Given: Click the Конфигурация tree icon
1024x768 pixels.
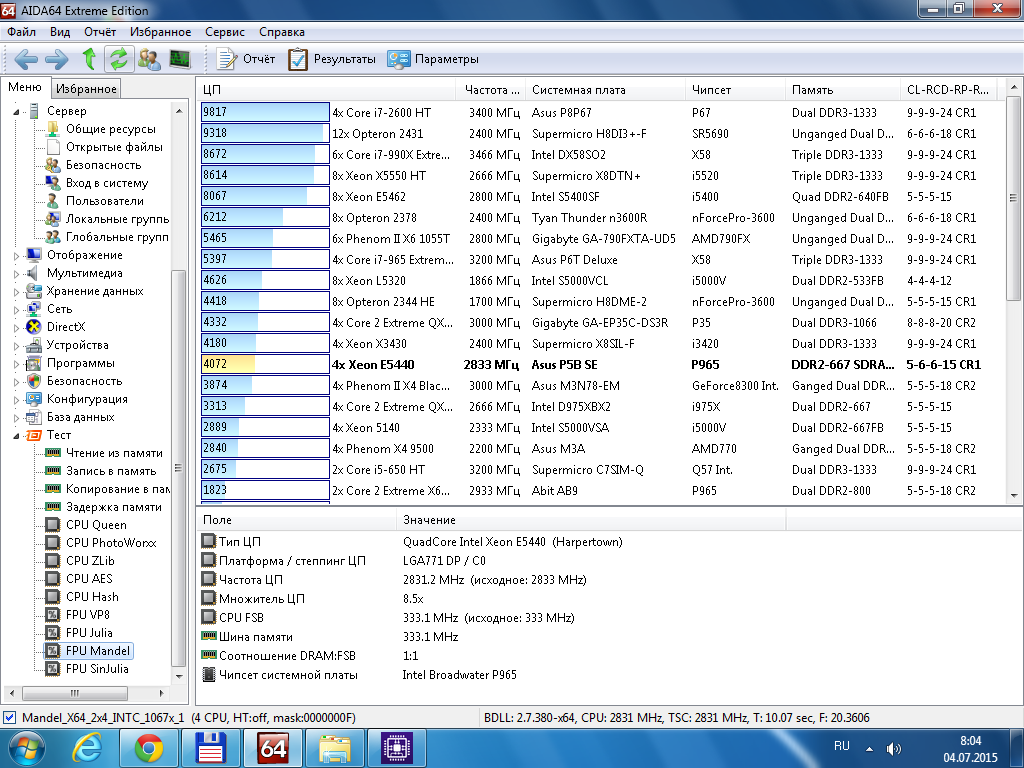Looking at the screenshot, I should pyautogui.click(x=34, y=399).
